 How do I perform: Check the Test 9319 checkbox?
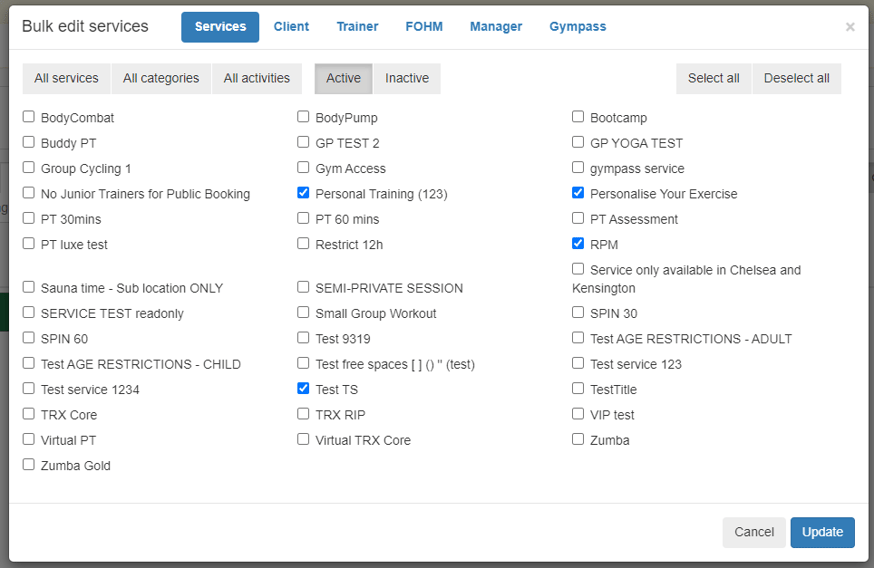pyautogui.click(x=303, y=338)
